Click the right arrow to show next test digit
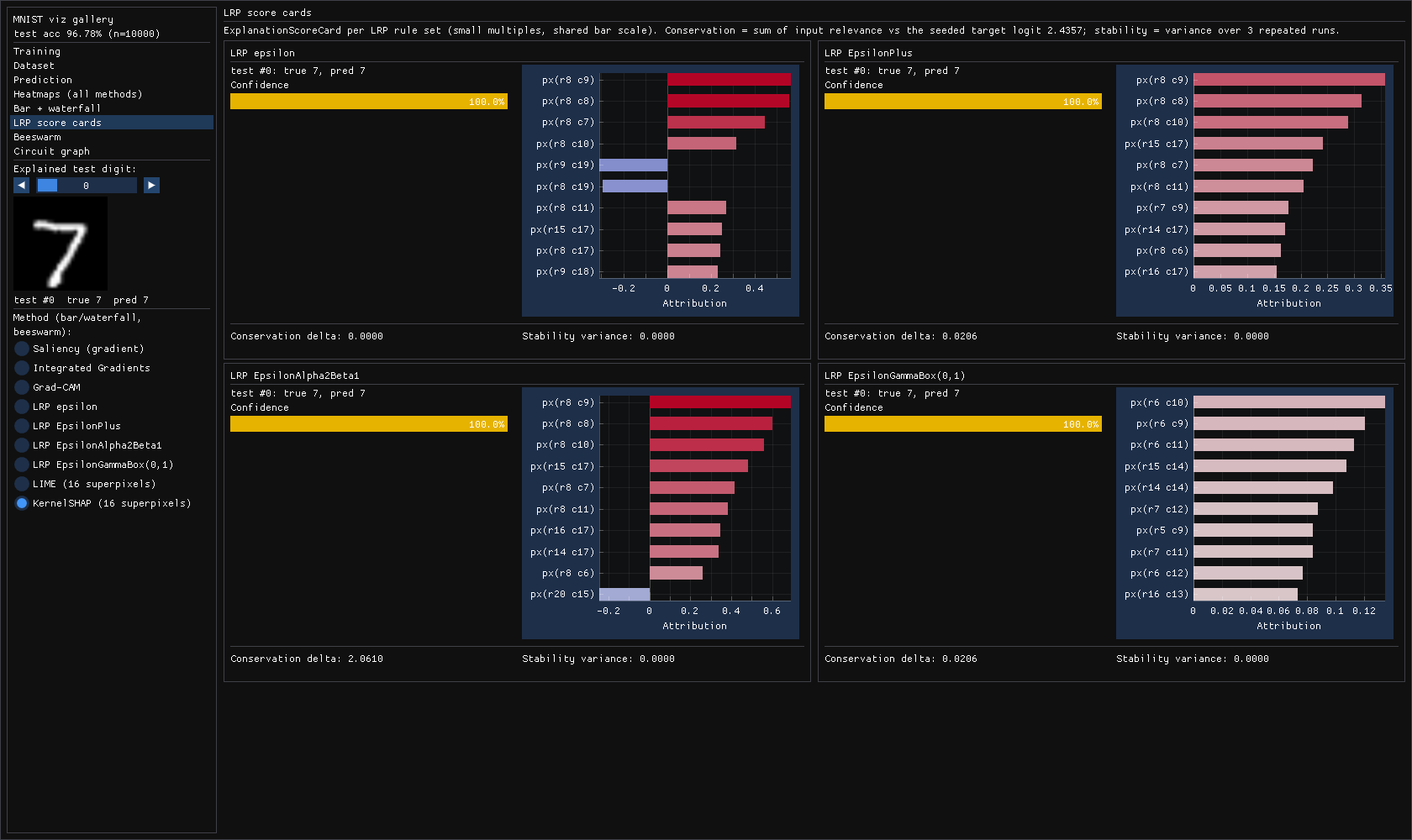Screen dimensions: 1412x840 pyautogui.click(x=151, y=186)
